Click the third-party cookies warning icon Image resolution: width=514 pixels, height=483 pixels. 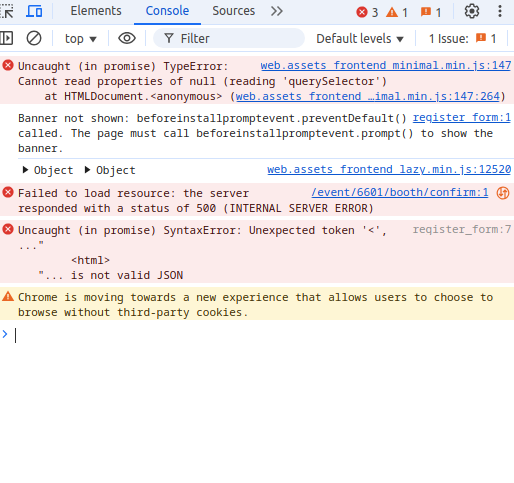click(x=8, y=296)
